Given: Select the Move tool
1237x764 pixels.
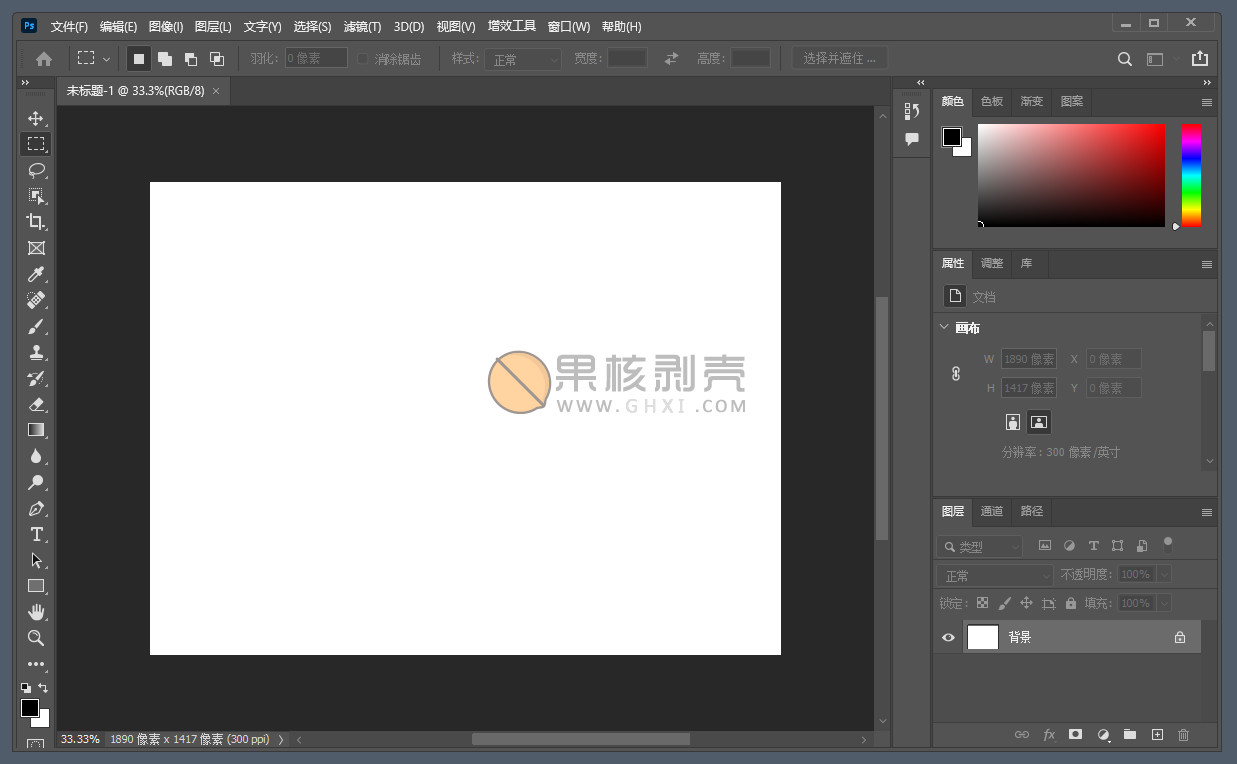Looking at the screenshot, I should click(37, 117).
